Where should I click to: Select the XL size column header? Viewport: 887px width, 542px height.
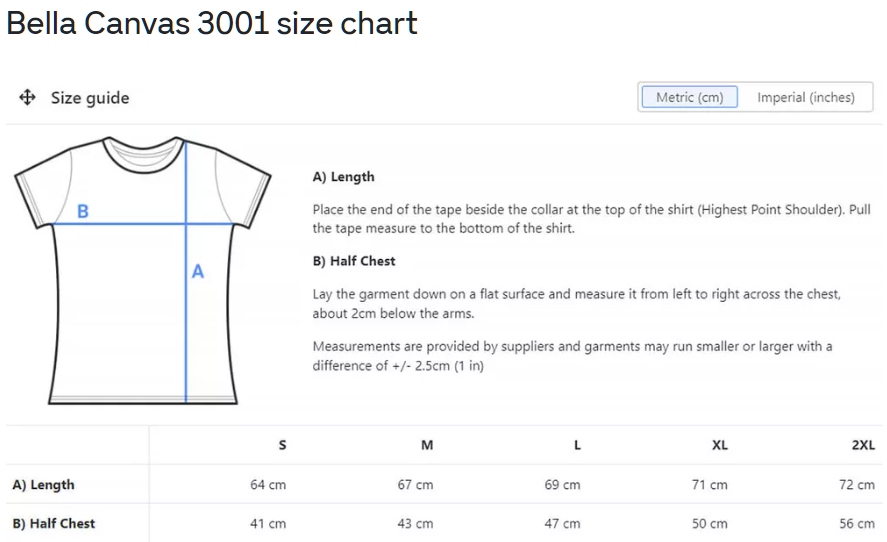pos(719,445)
